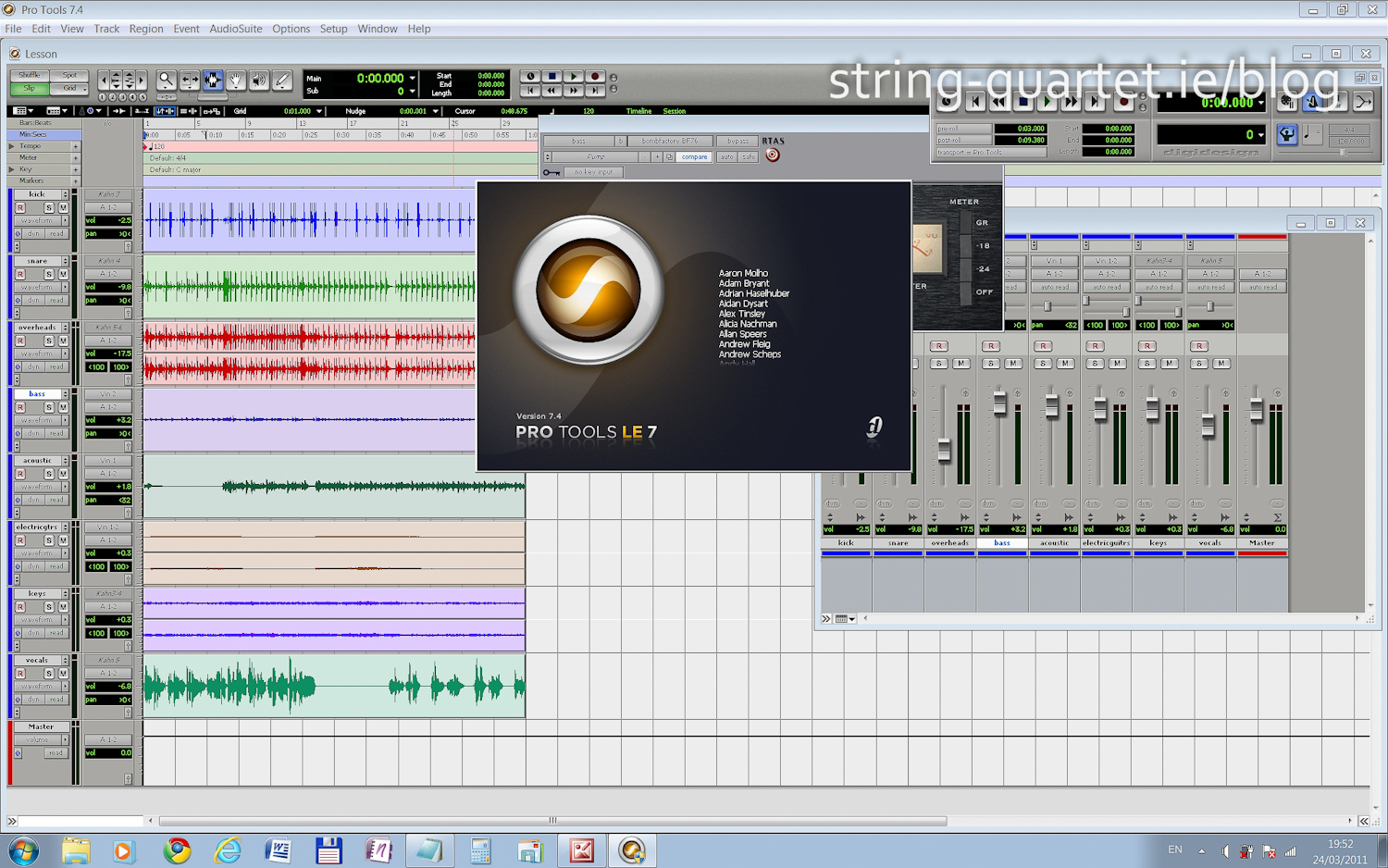This screenshot has width=1388, height=868.
Task: Solo the bass channel in the Mix window
Action: click(992, 364)
